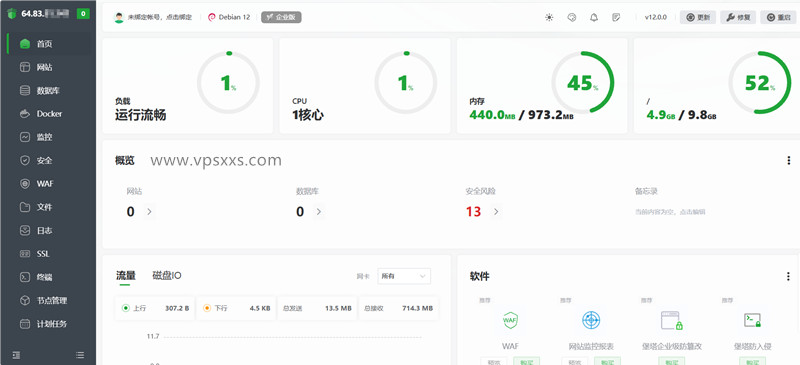Image resolution: width=800 pixels, height=365 pixels.
Task: Click the 数据库 database stack icon
Action: click(25, 90)
